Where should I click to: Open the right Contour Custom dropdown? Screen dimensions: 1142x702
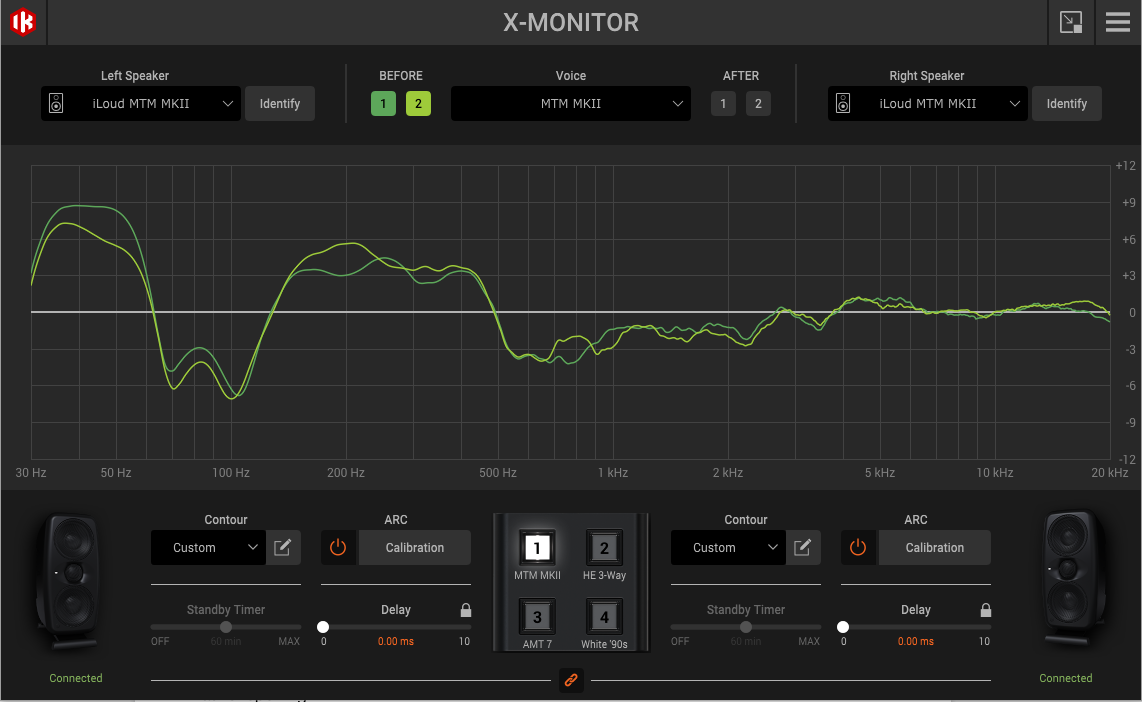tap(728, 548)
